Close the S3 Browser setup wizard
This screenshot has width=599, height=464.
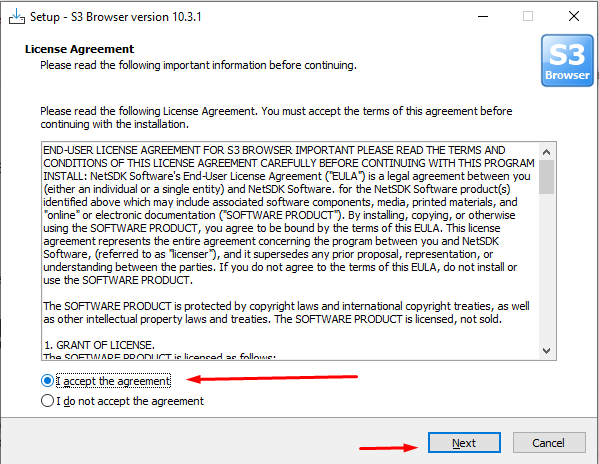tap(574, 16)
